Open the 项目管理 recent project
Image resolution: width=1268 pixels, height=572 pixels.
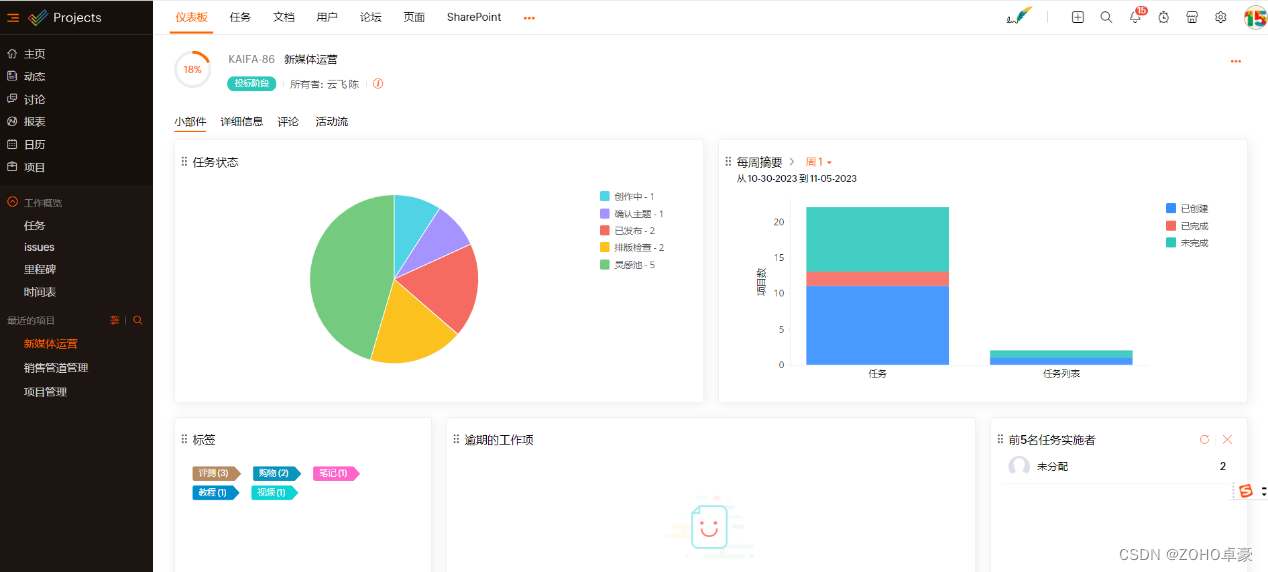coord(45,392)
